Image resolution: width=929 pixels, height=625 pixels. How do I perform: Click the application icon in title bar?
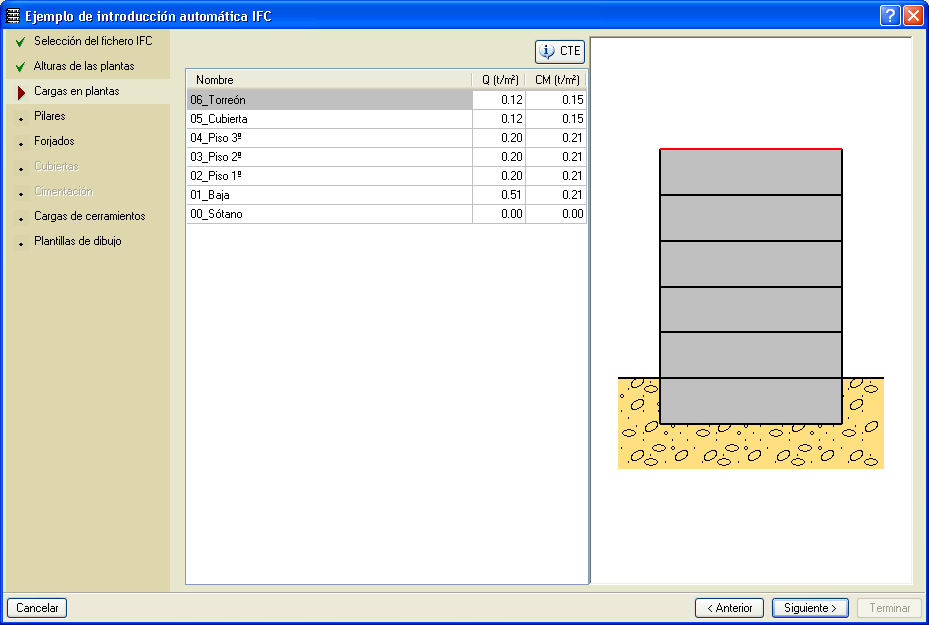tap(12, 16)
